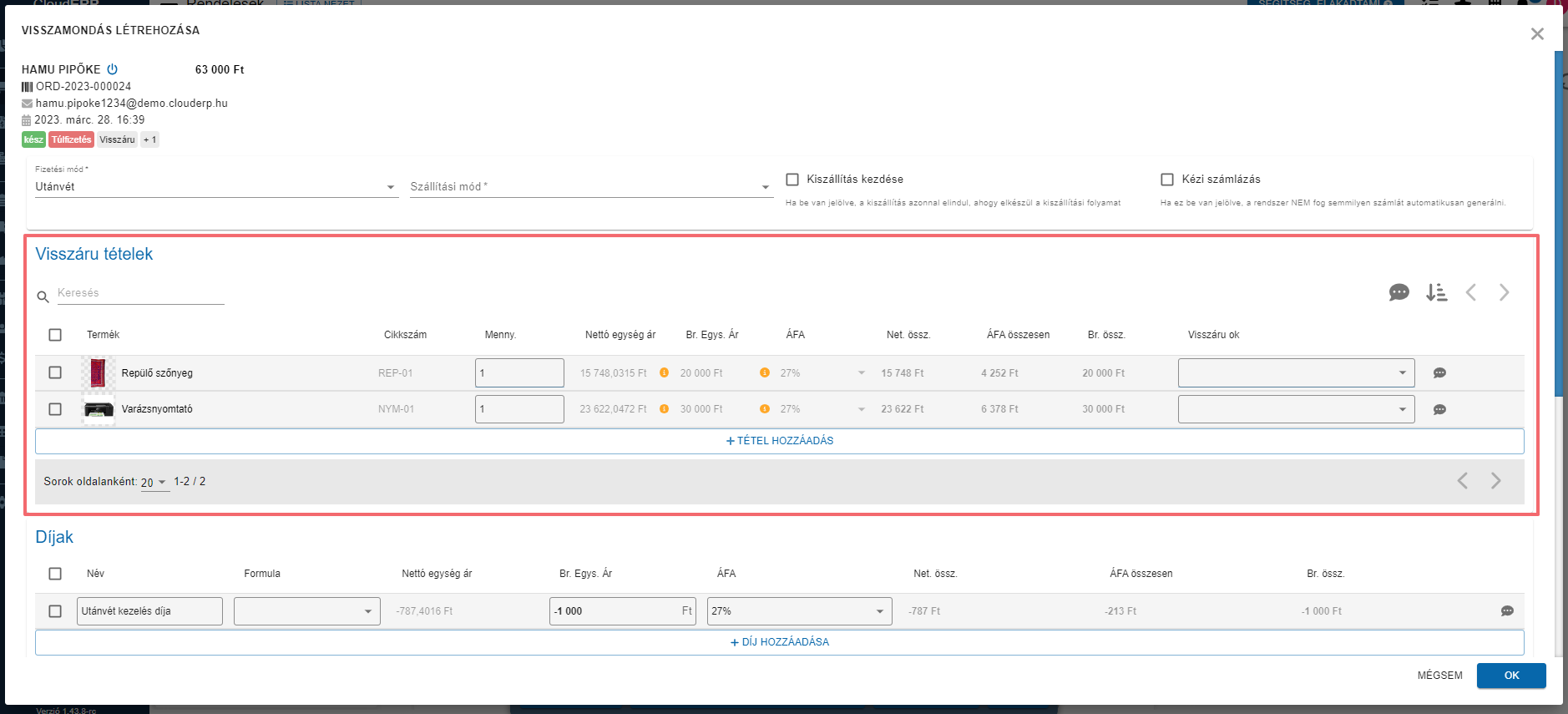This screenshot has height=714, width=1568.
Task: Open comment icon for Repülő szőnyeg row
Action: (1439, 373)
